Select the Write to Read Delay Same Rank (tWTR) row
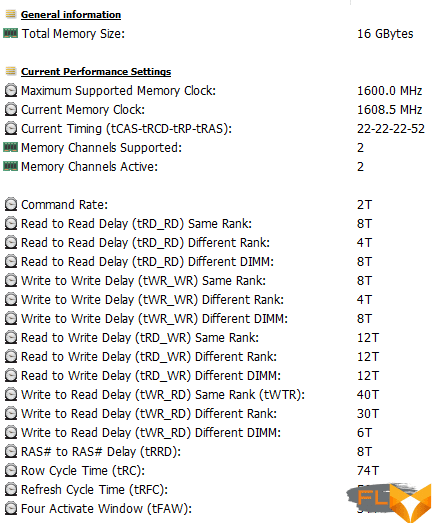 tap(215, 395)
